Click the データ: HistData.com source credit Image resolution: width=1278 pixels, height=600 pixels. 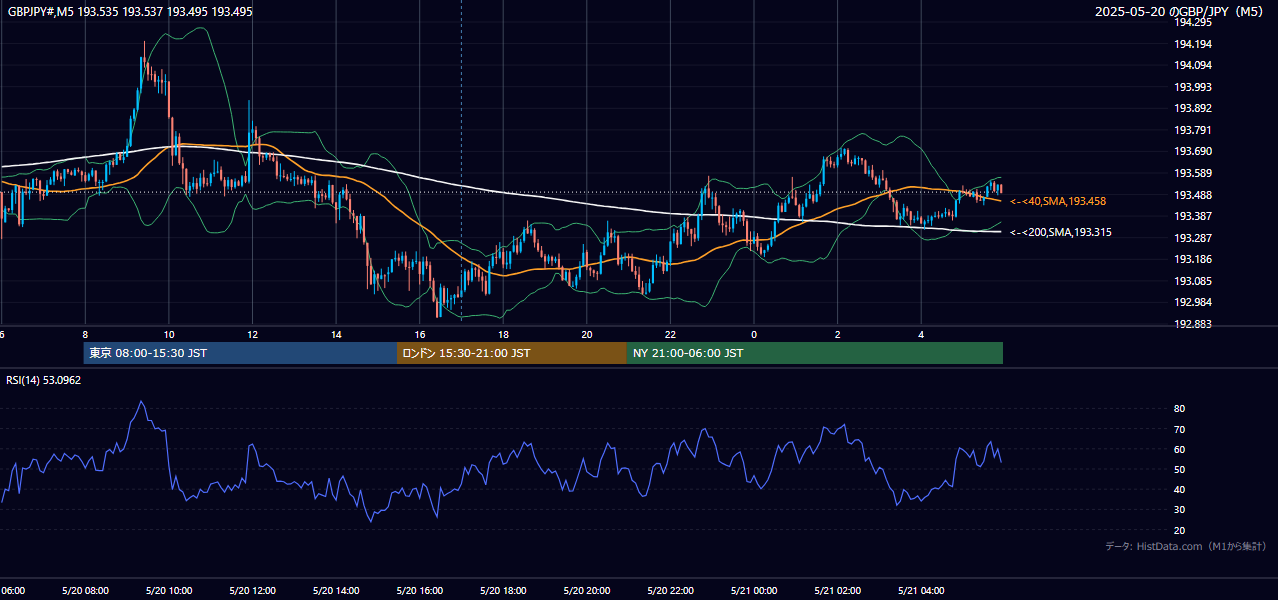tap(1186, 546)
